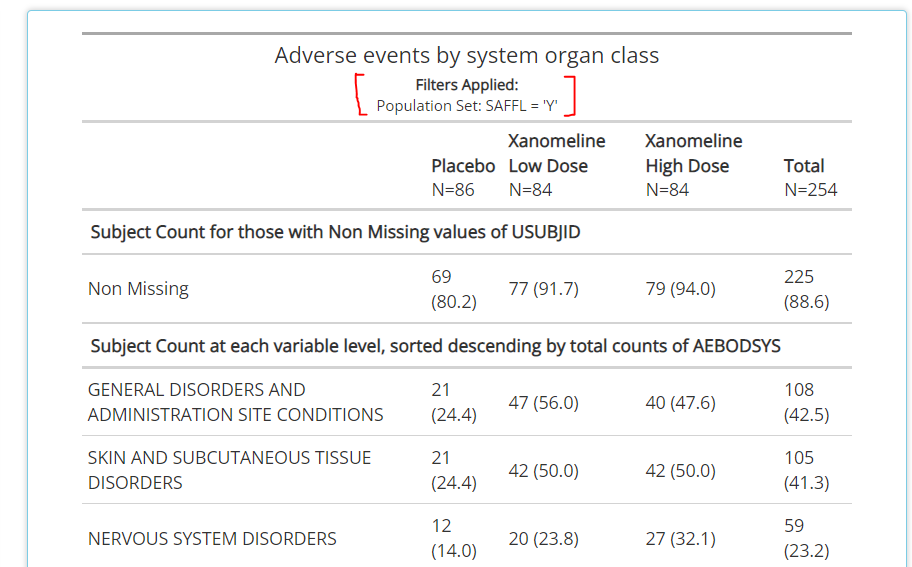The image size is (912, 567).
Task: Click the table title 'Adverse events by system organ class'
Action: tap(466, 56)
